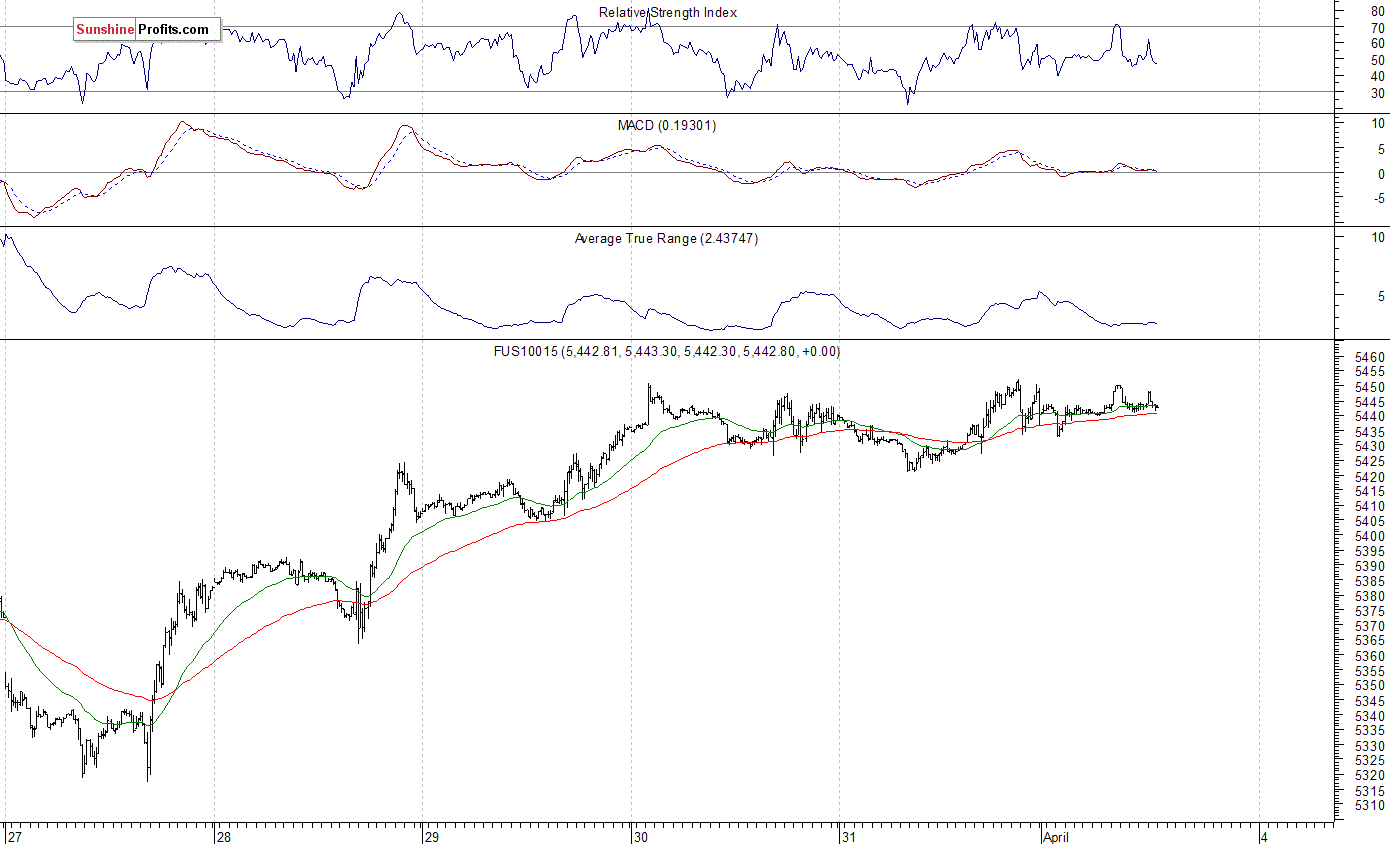
Task: Click the date label 28 on the time axis
Action: tap(223, 837)
